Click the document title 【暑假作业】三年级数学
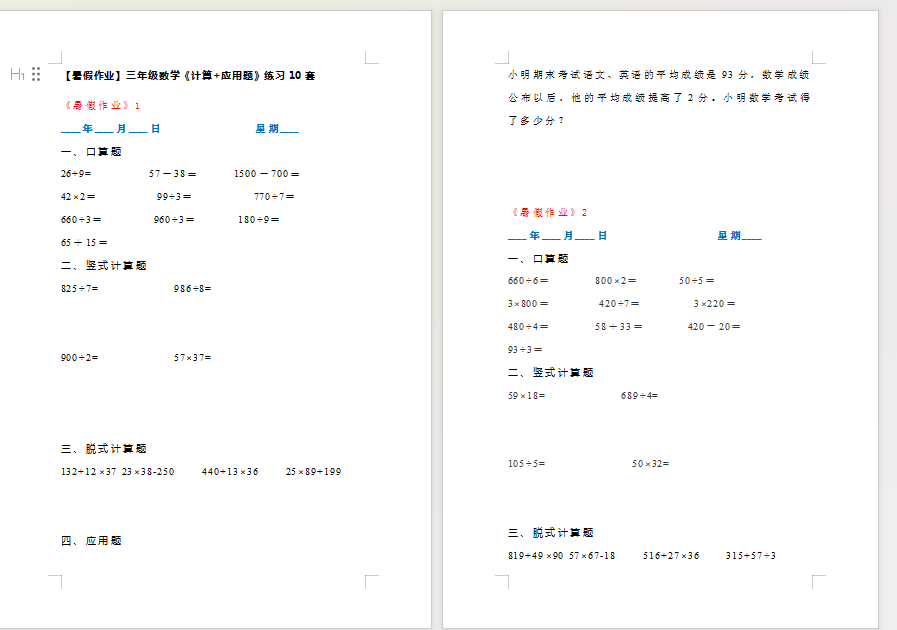Screen dimensions: 897x630 click(x=188, y=76)
